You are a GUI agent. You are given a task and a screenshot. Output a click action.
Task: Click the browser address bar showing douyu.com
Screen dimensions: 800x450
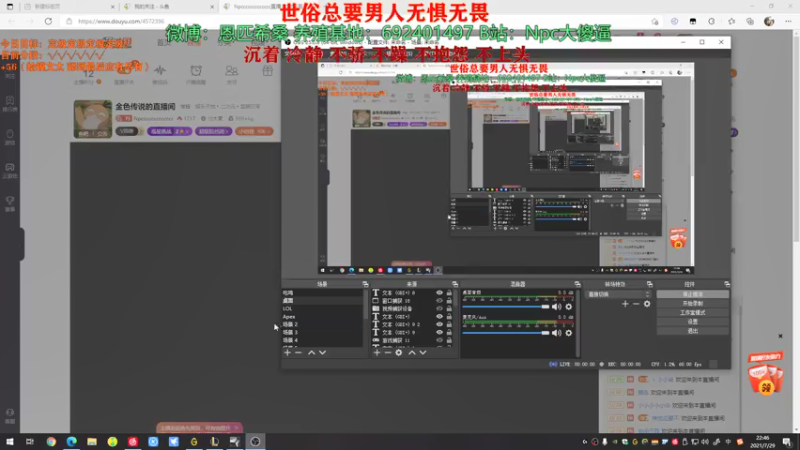pyautogui.click(x=357, y=21)
